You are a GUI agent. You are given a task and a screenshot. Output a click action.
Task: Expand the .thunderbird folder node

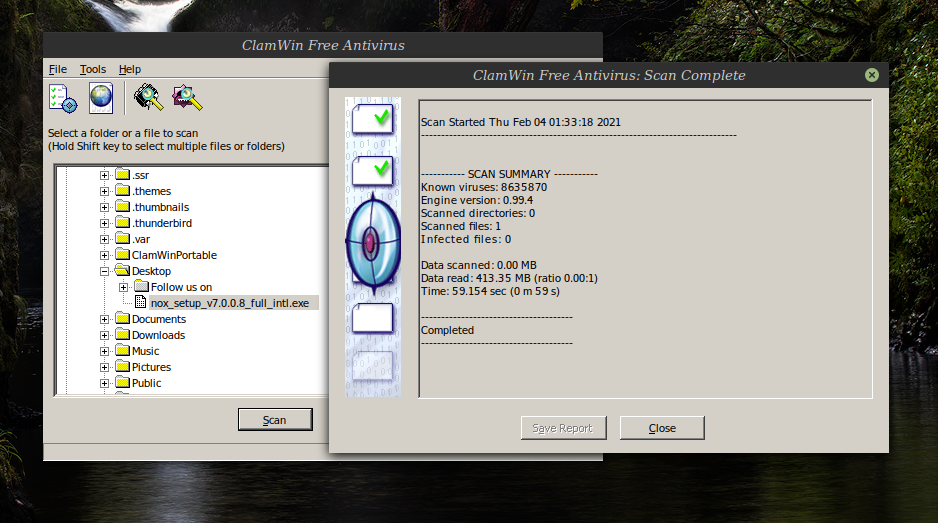104,223
